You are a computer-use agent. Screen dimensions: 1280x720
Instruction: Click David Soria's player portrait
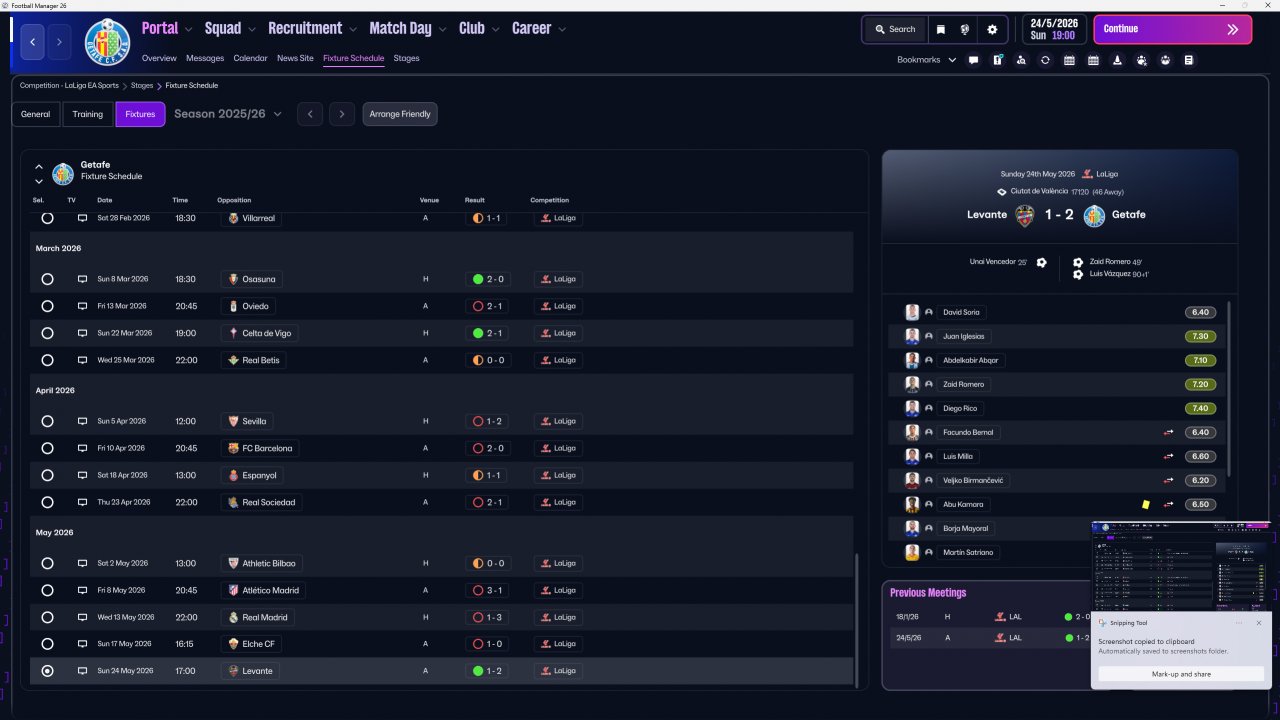(912, 312)
